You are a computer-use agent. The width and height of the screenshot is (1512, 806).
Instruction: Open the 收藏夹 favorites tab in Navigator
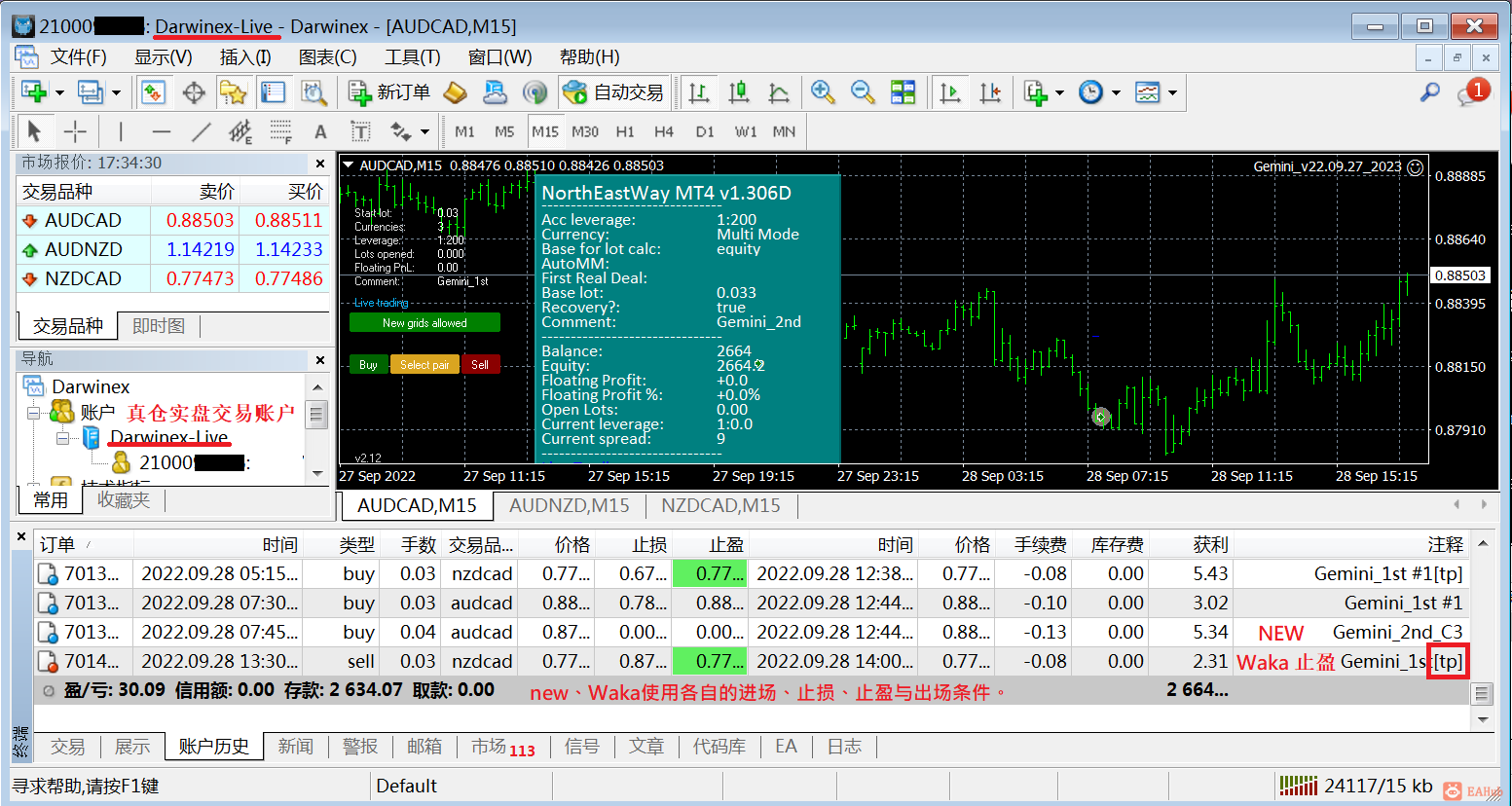tap(124, 500)
